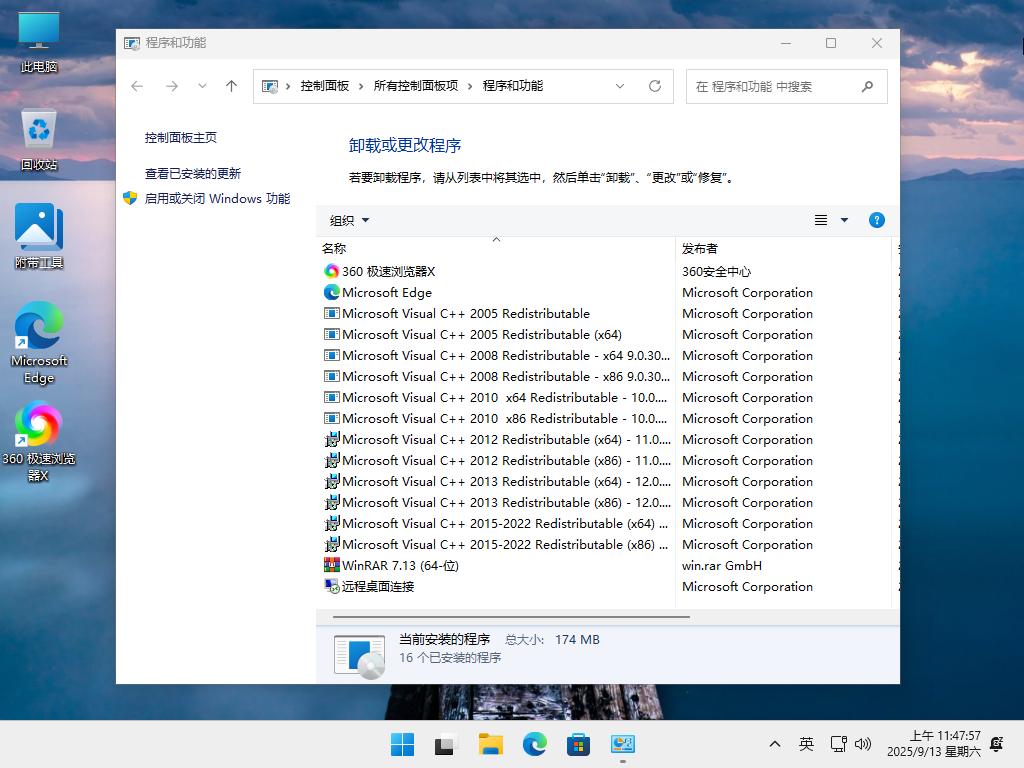This screenshot has height=768, width=1024.
Task: Launch Edge from the taskbar
Action: [x=535, y=744]
